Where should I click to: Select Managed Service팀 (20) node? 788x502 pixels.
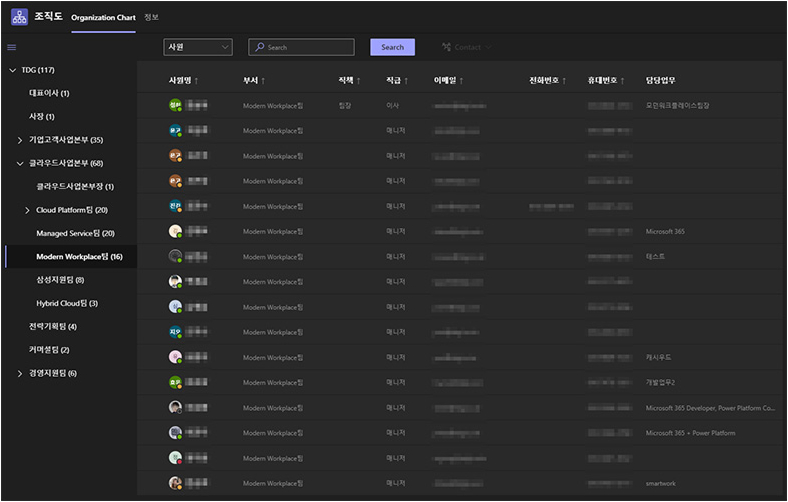75,233
